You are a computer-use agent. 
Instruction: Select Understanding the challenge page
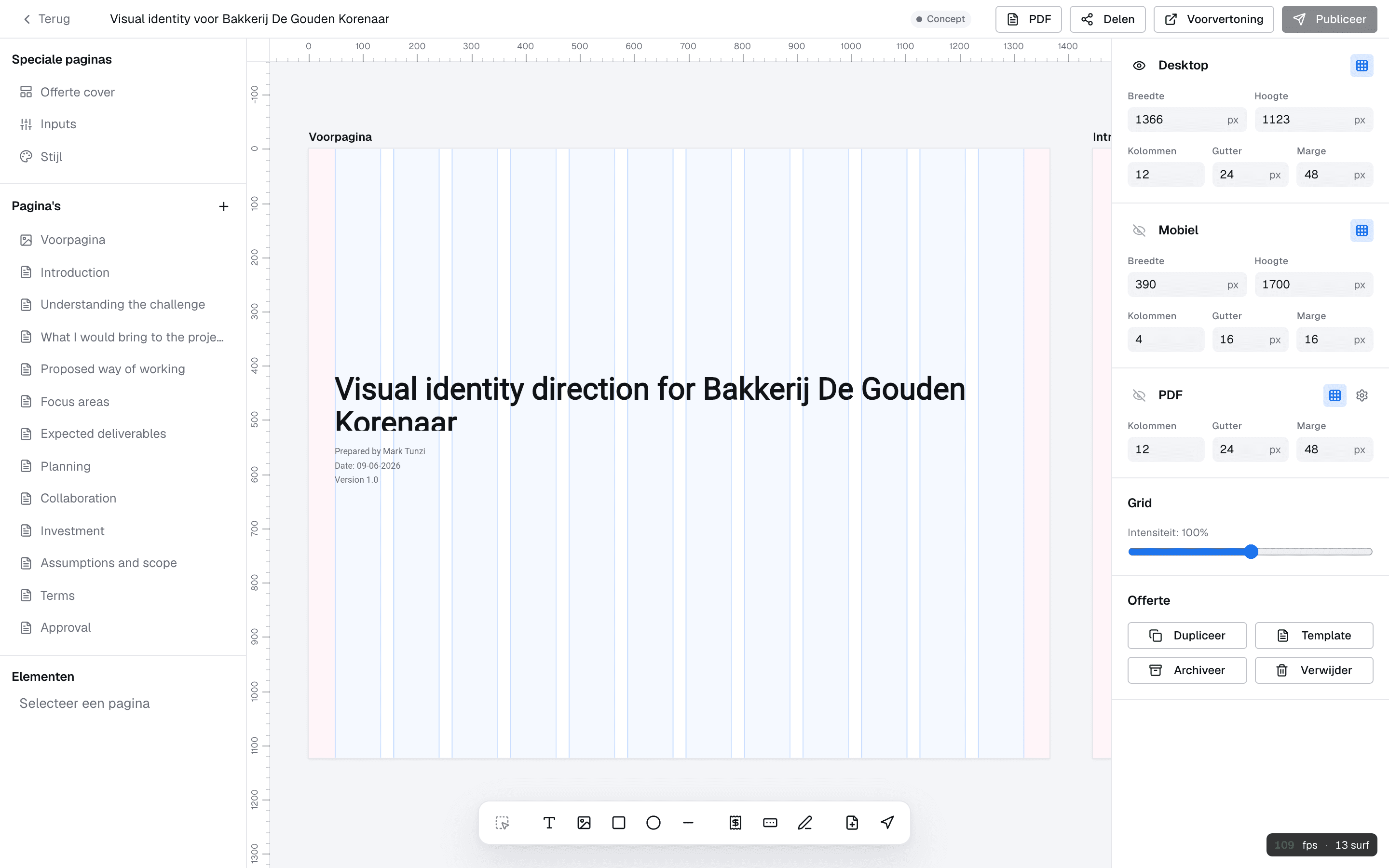click(x=123, y=304)
